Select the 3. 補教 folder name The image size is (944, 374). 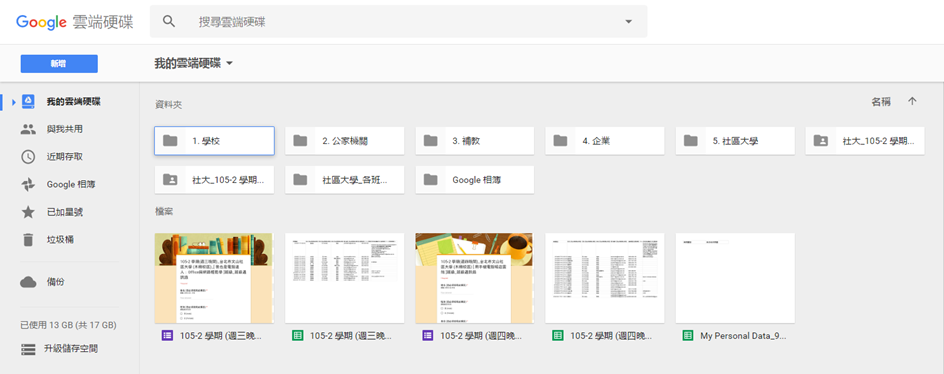[466, 141]
